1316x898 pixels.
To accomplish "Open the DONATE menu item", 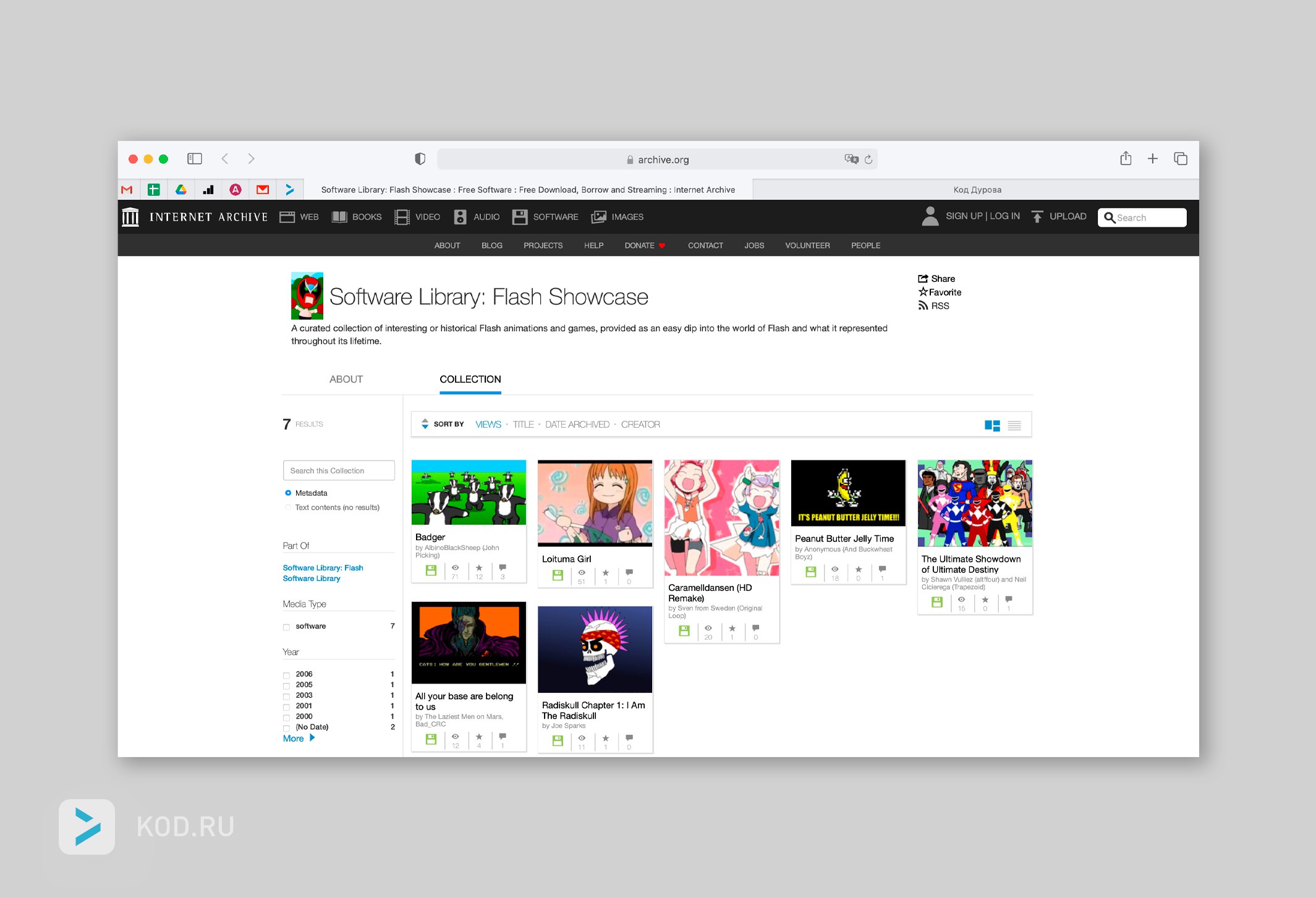I will 645,245.
